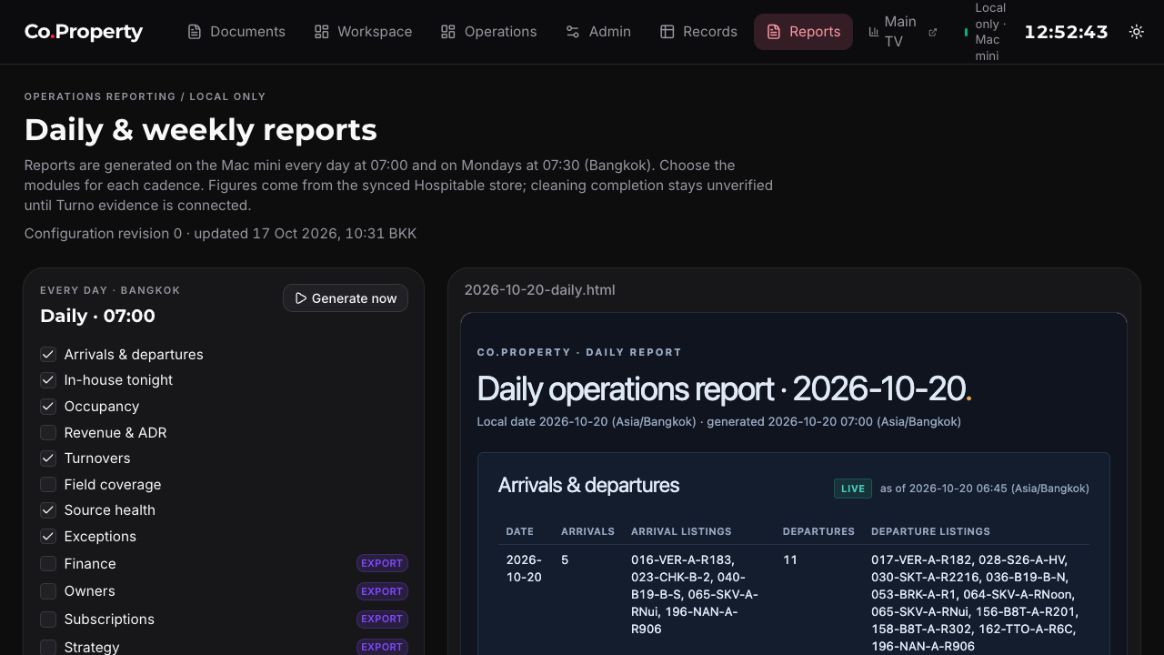
Task: Click the ARRIVAL LISTINGS column header
Action: [x=681, y=532]
